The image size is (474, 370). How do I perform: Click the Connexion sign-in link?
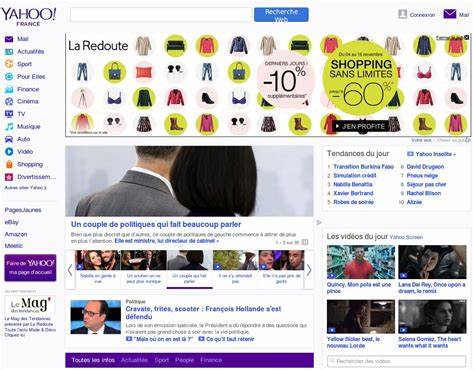tap(422, 15)
